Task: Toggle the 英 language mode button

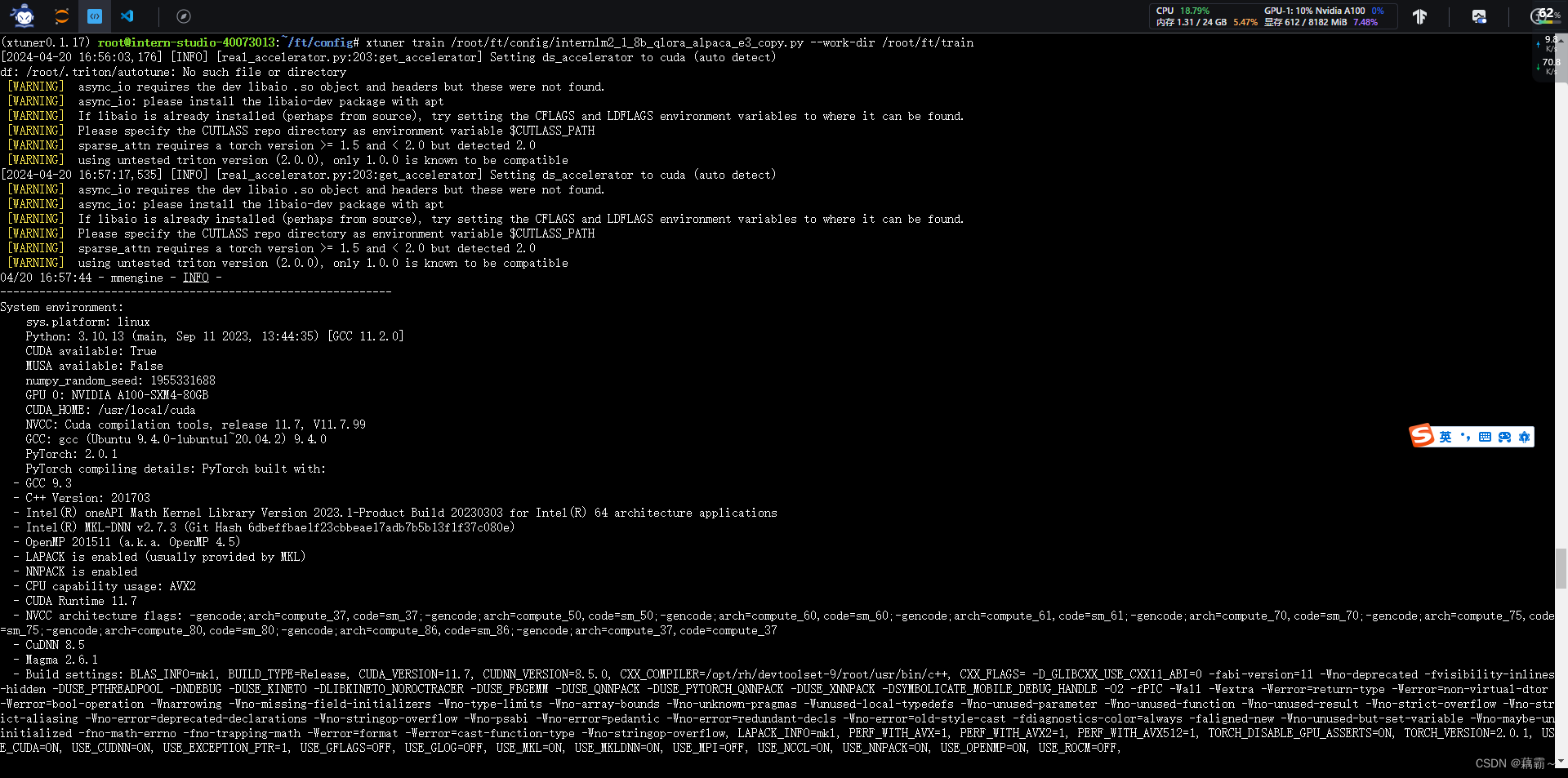Action: [x=1445, y=437]
